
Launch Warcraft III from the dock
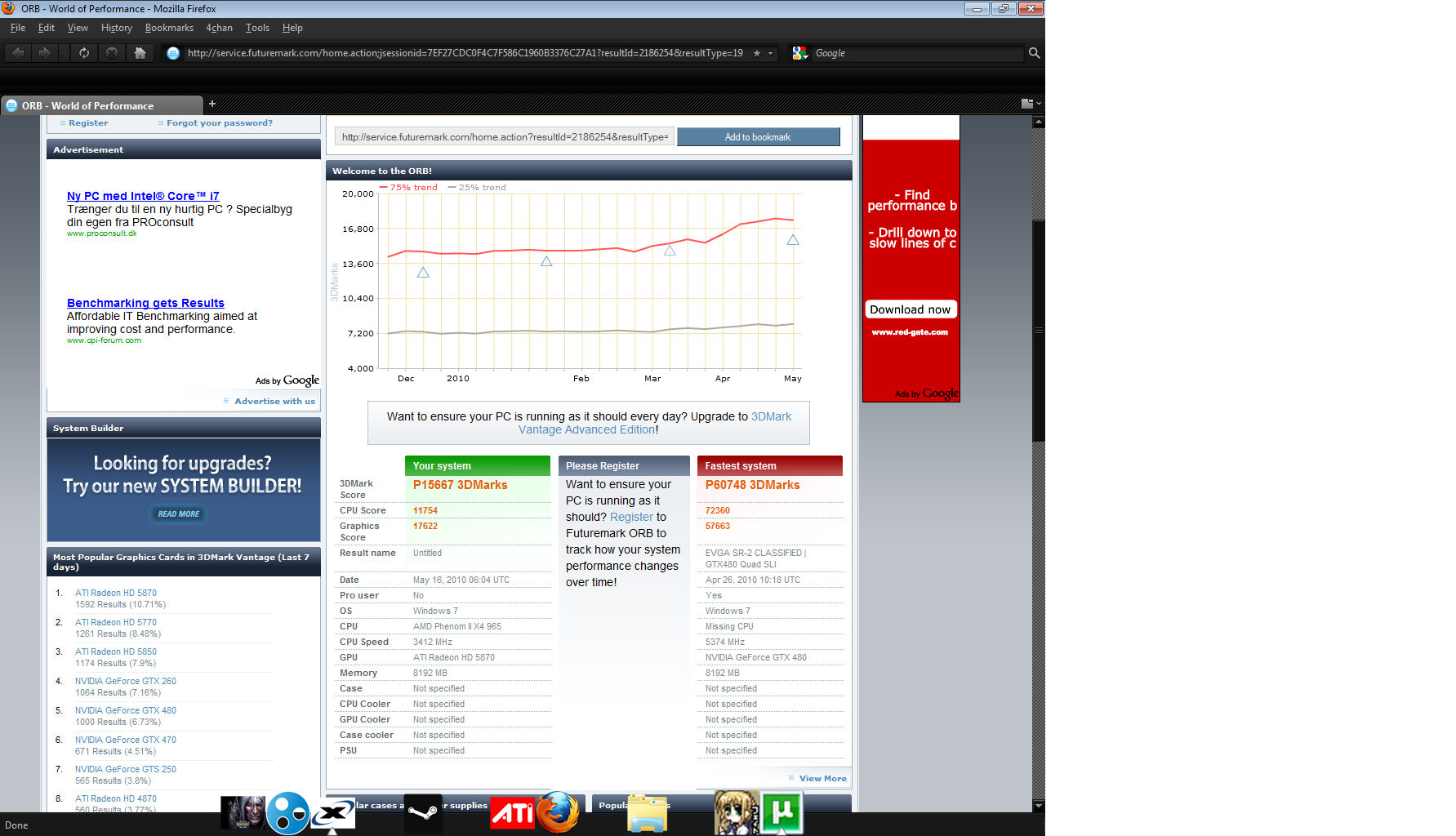pos(243,813)
